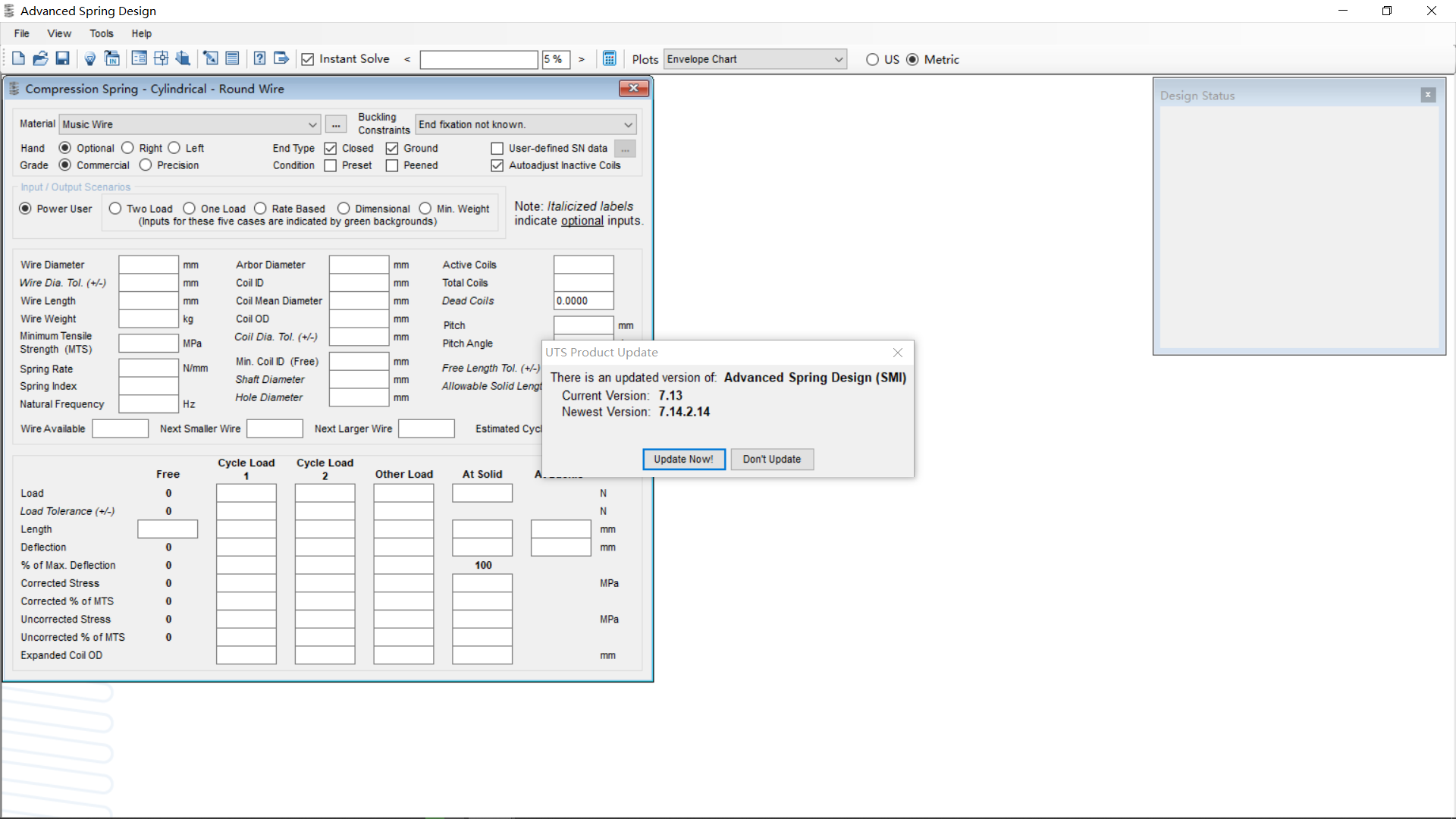Click the ellipsis button beside Material
This screenshot has width=1456, height=819.
coord(336,124)
